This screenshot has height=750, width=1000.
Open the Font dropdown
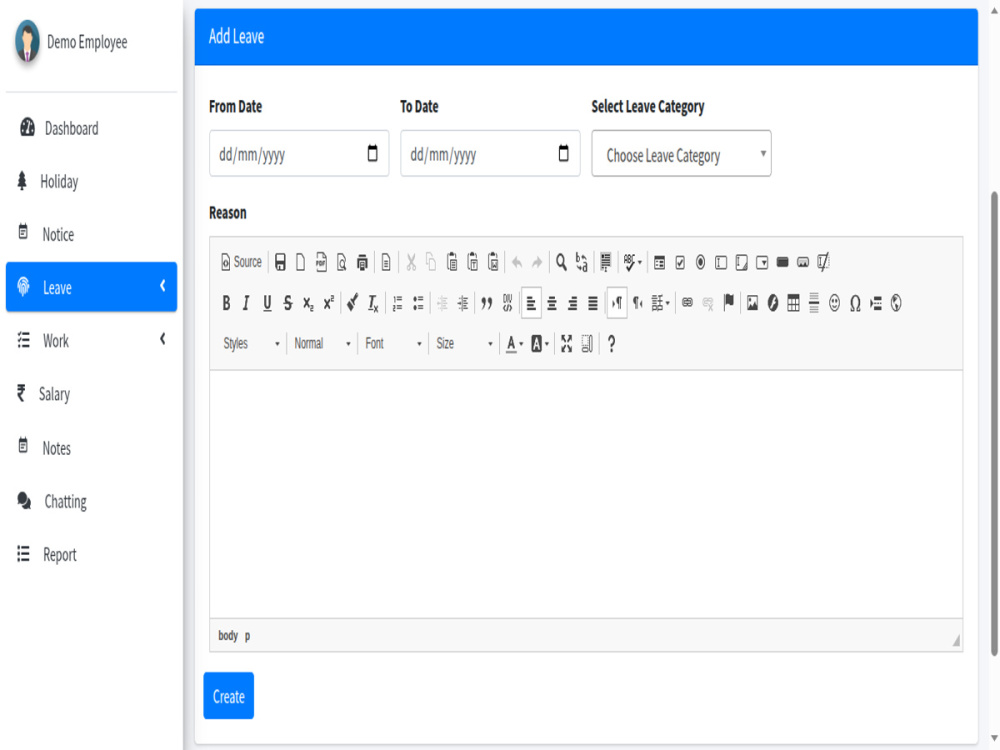point(393,344)
